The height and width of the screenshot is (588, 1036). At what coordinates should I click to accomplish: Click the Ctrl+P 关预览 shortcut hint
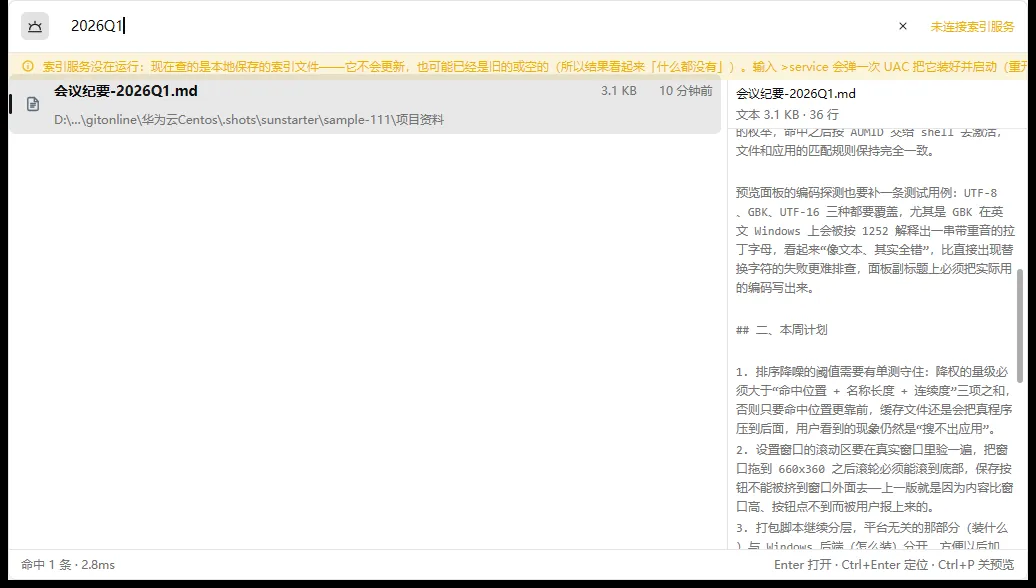(x=976, y=565)
